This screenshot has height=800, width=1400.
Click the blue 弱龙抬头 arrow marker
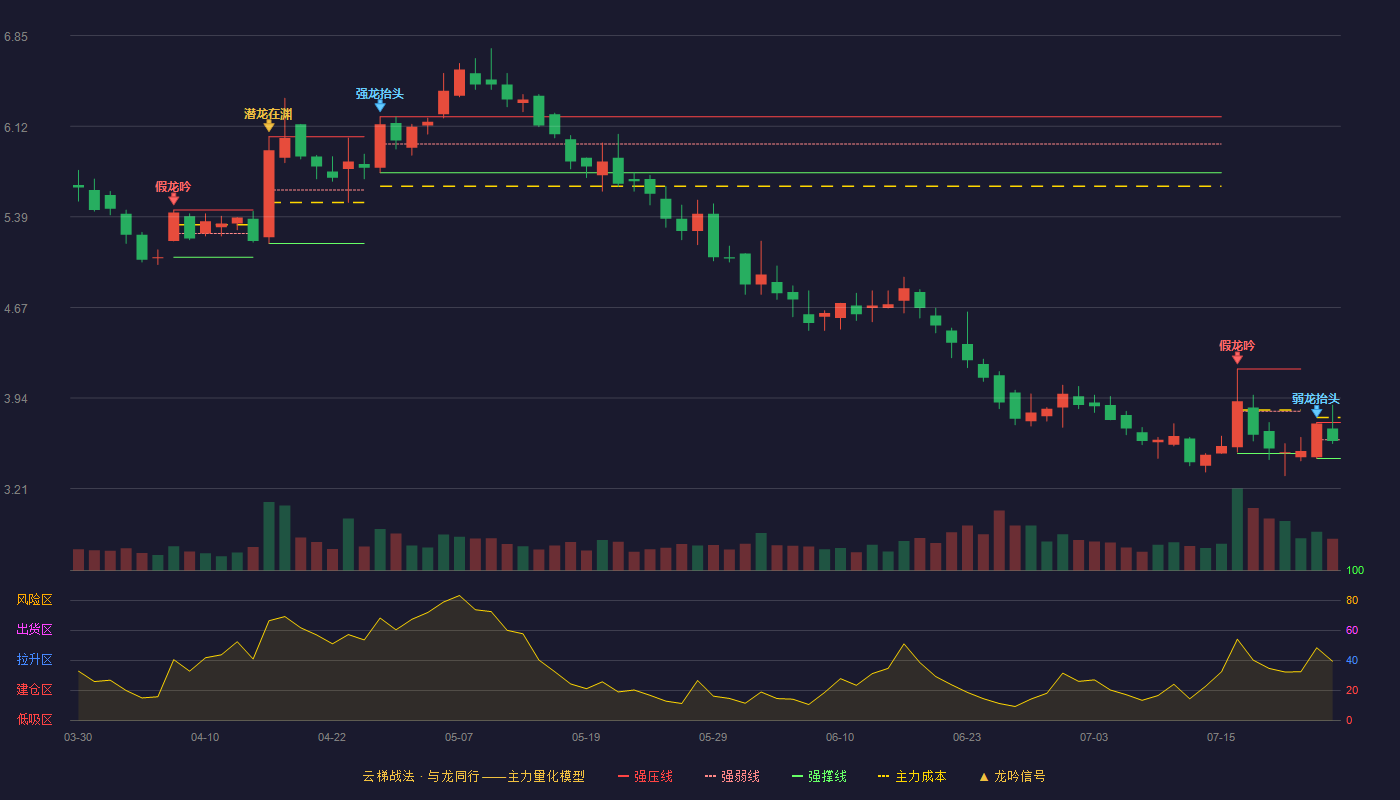(x=1317, y=411)
